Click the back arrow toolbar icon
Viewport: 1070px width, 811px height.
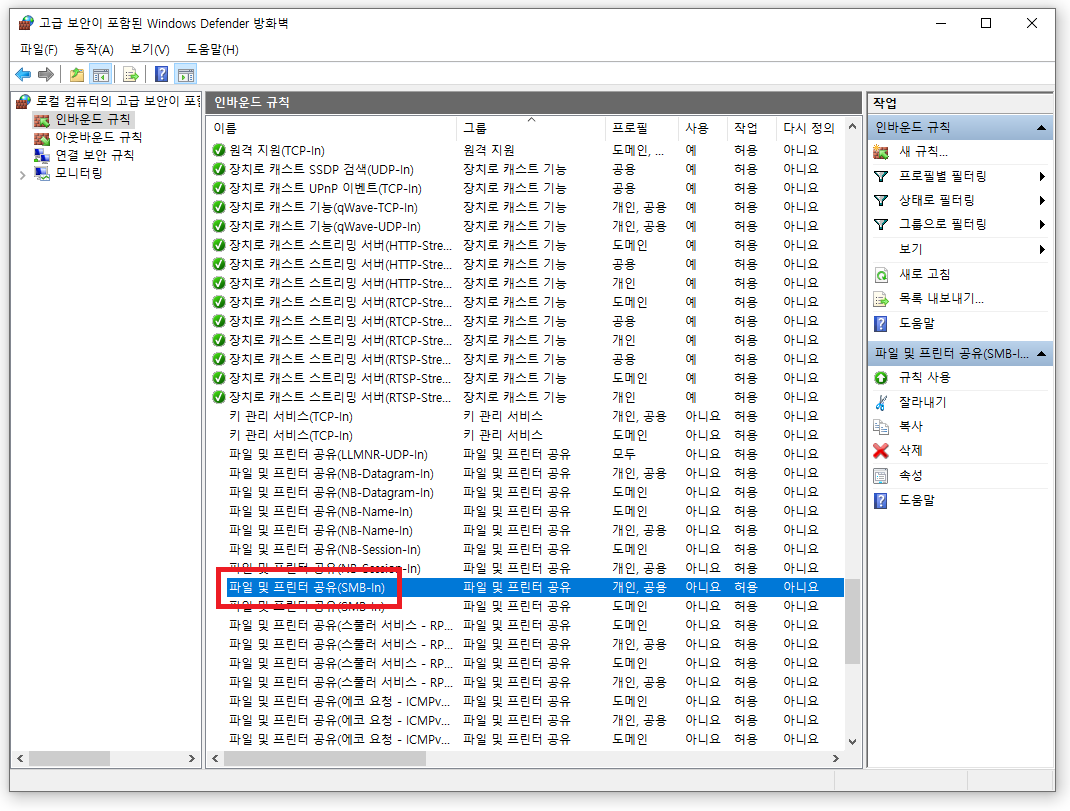coord(23,74)
